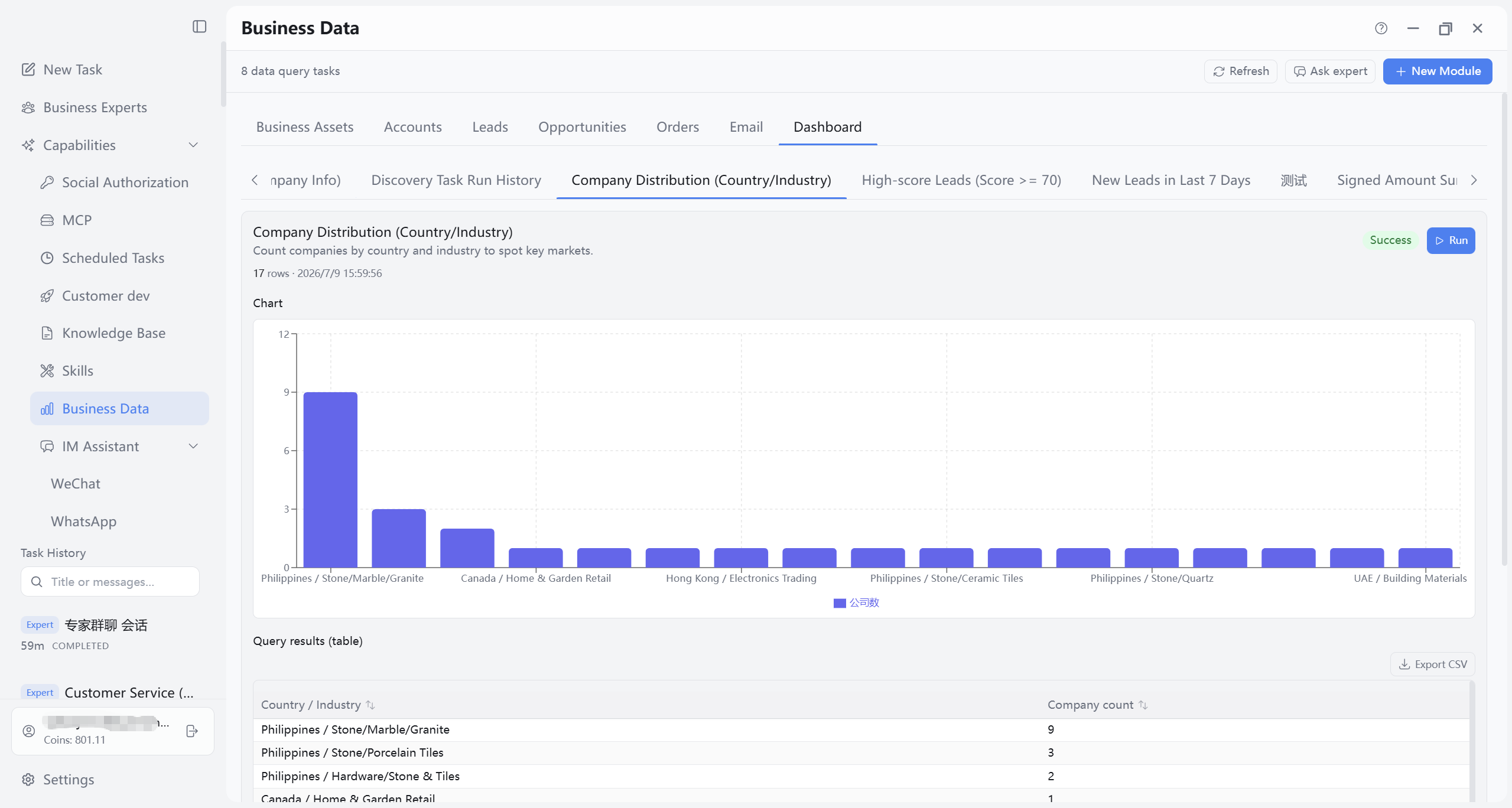This screenshot has width=1512, height=808.
Task: Toggle the 公司数 legend series
Action: 856,602
